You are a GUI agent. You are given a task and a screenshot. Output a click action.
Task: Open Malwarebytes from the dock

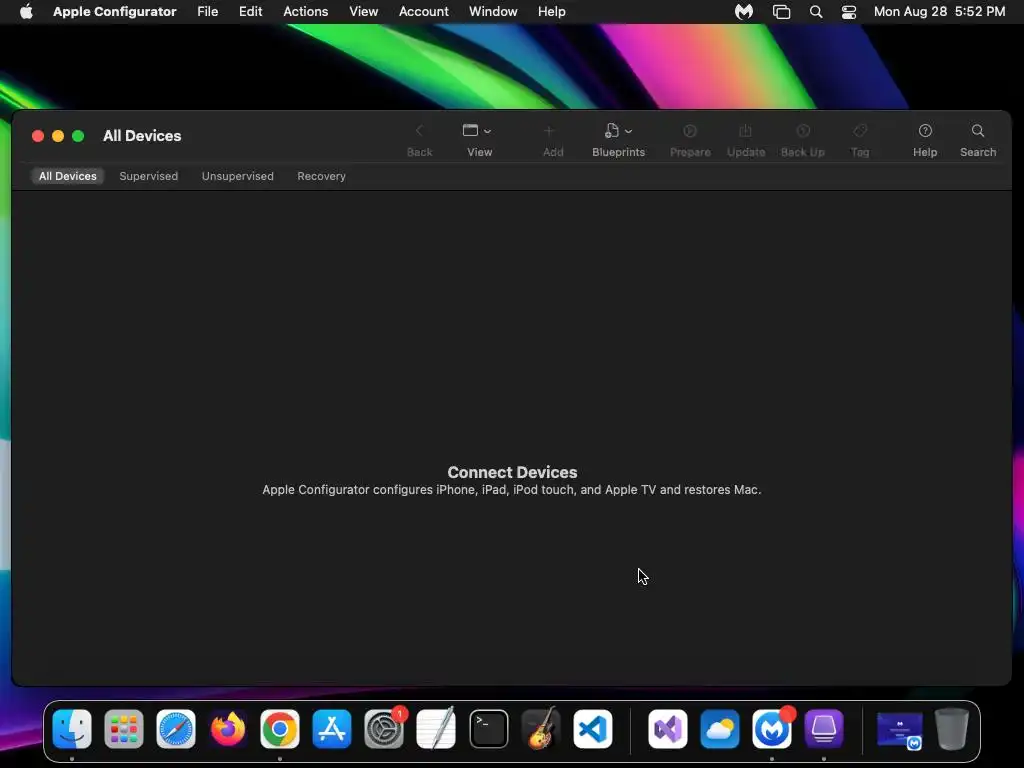[772, 728]
